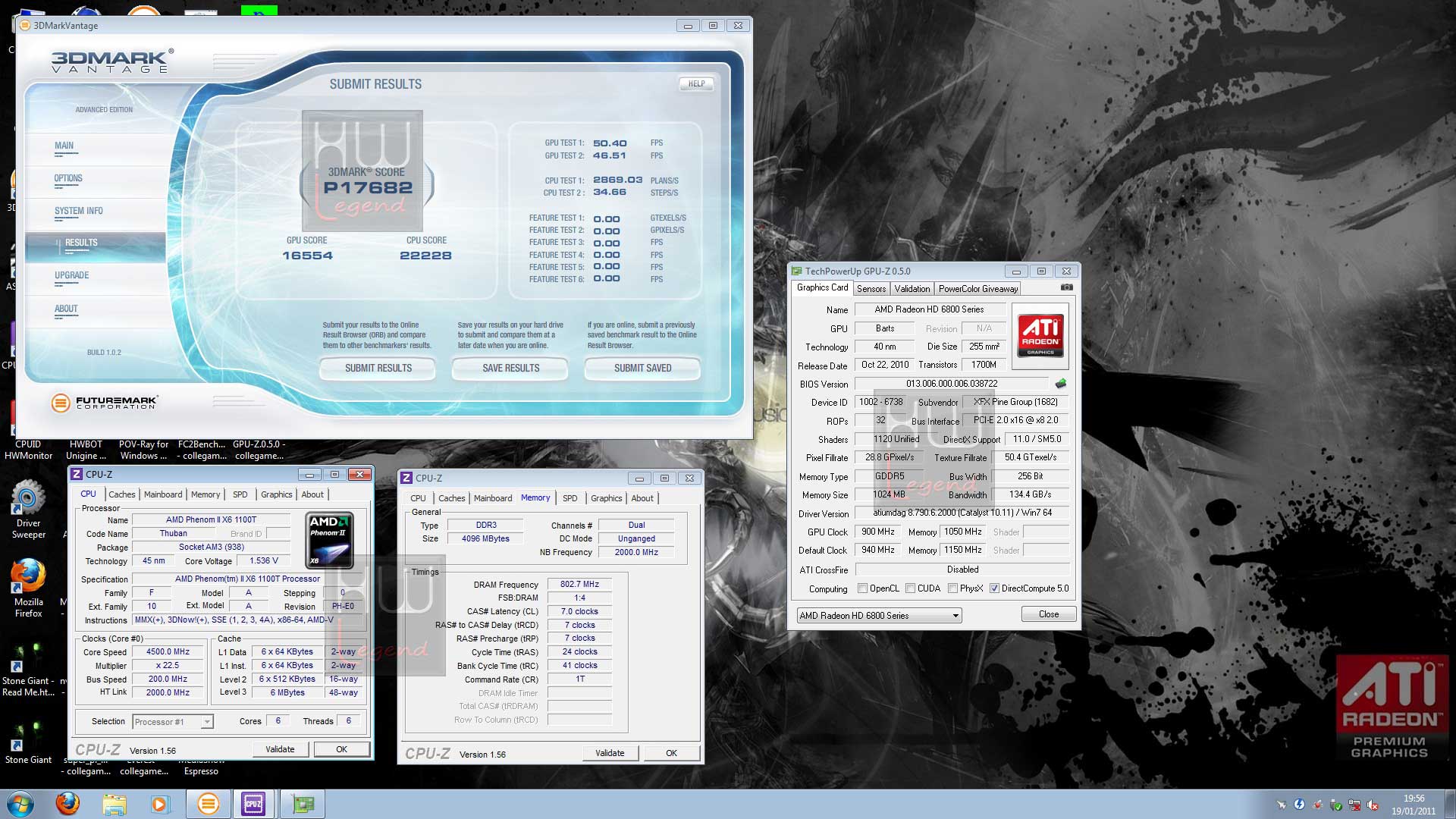Select MAIN in 3DMark sidebar
The height and width of the screenshot is (819, 1456).
coord(64,146)
